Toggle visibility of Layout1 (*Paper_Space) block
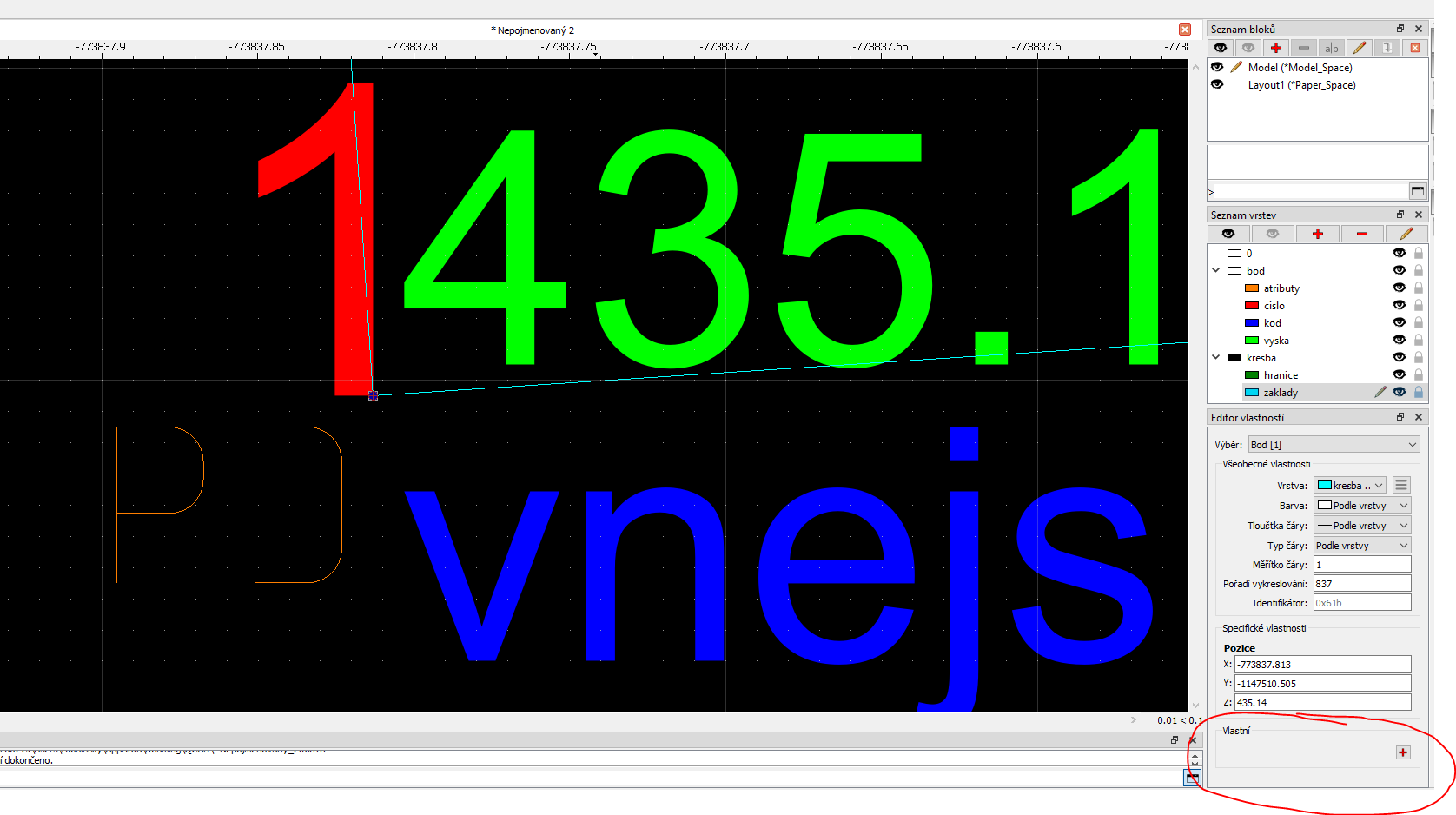The height and width of the screenshot is (815, 1456). (1217, 84)
